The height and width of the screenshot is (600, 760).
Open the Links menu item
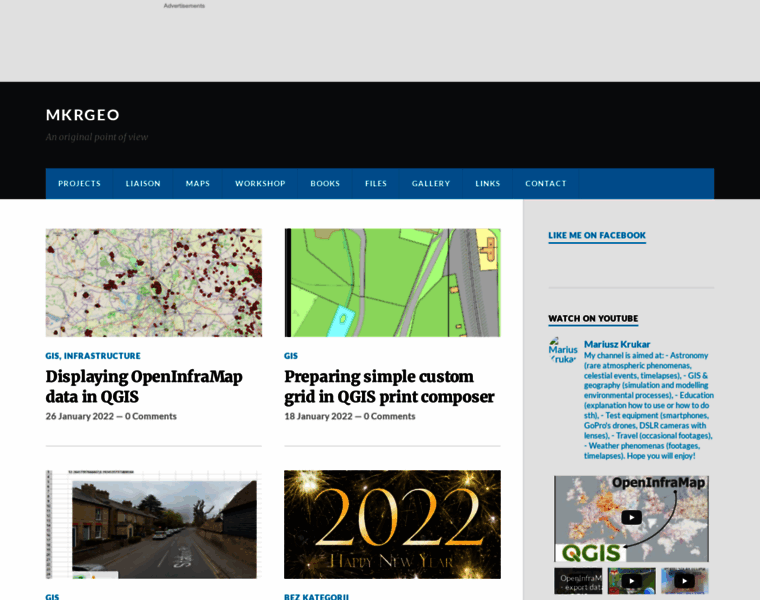[488, 184]
